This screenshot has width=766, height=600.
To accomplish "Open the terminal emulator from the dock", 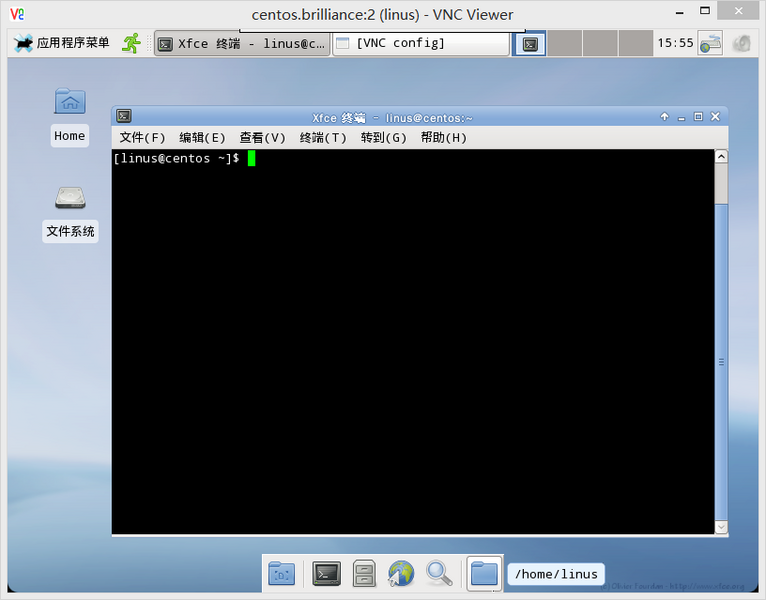I will pos(327,573).
